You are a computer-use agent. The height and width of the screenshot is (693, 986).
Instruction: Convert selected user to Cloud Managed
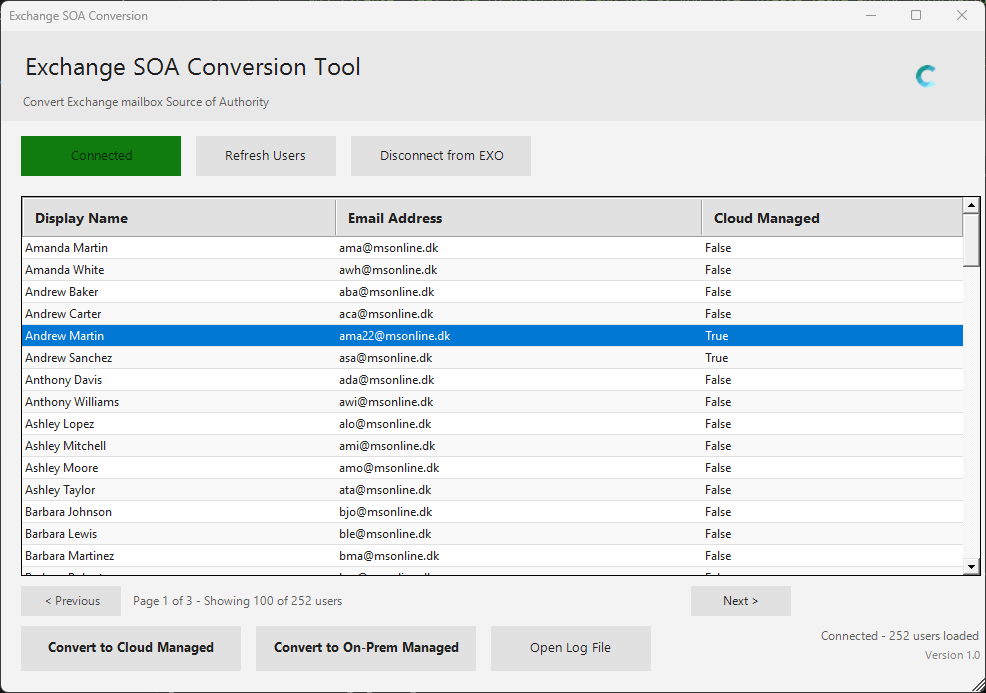click(x=131, y=648)
